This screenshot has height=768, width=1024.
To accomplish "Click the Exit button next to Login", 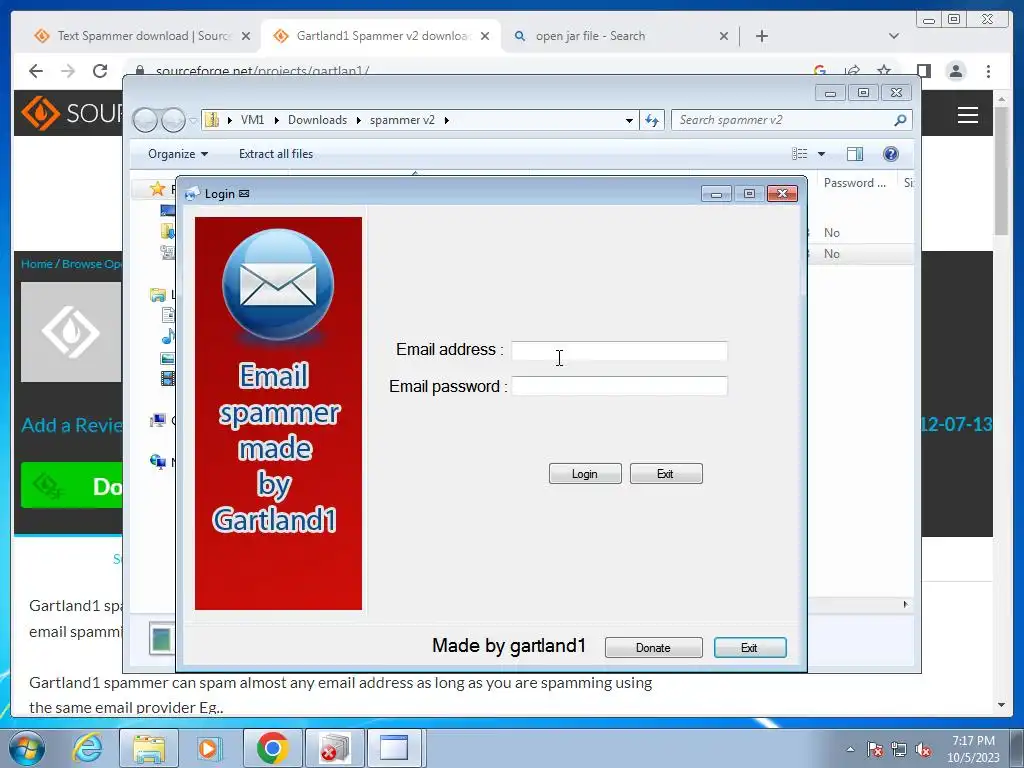I will (666, 473).
